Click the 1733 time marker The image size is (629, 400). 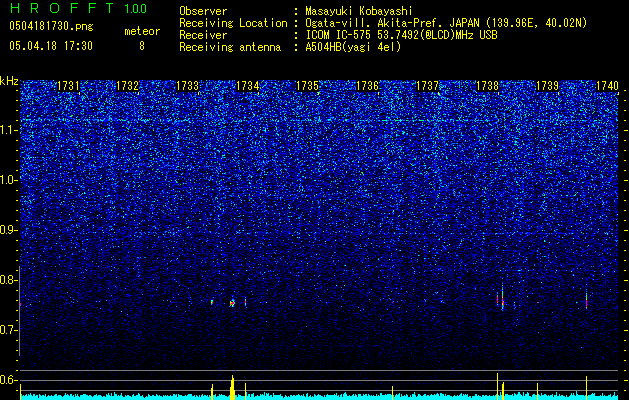[187, 86]
